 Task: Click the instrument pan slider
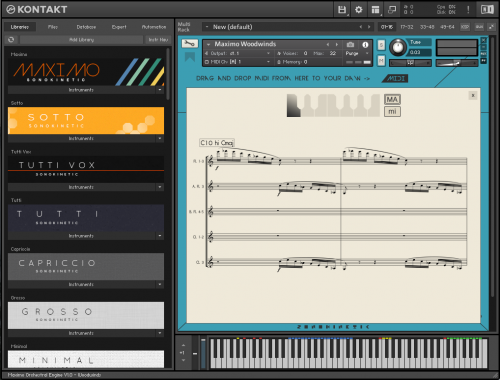(x=410, y=63)
